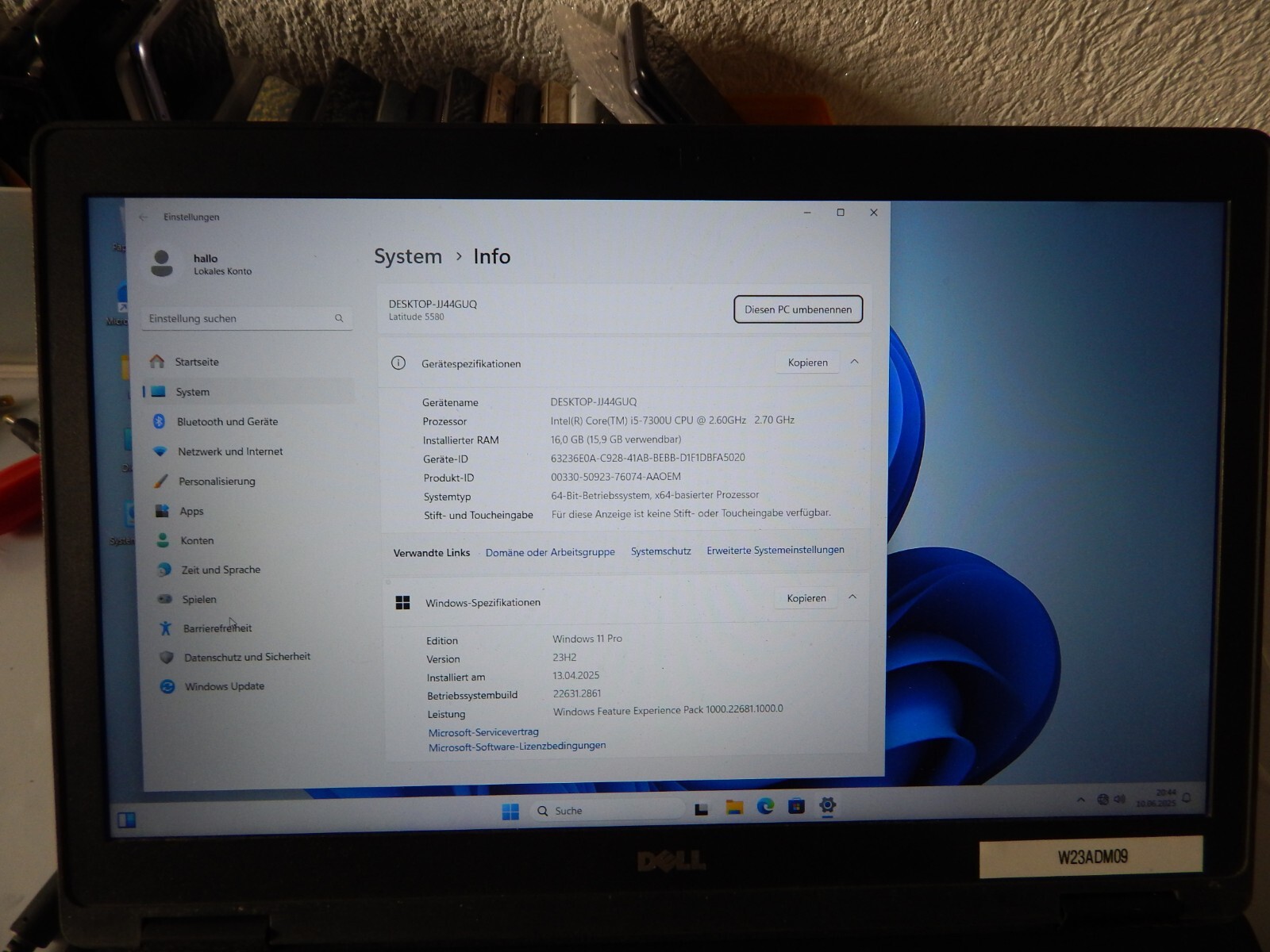Select the Produkt-ID value 00330-50923-76074-AAOEM
1270x952 pixels.
click(616, 477)
